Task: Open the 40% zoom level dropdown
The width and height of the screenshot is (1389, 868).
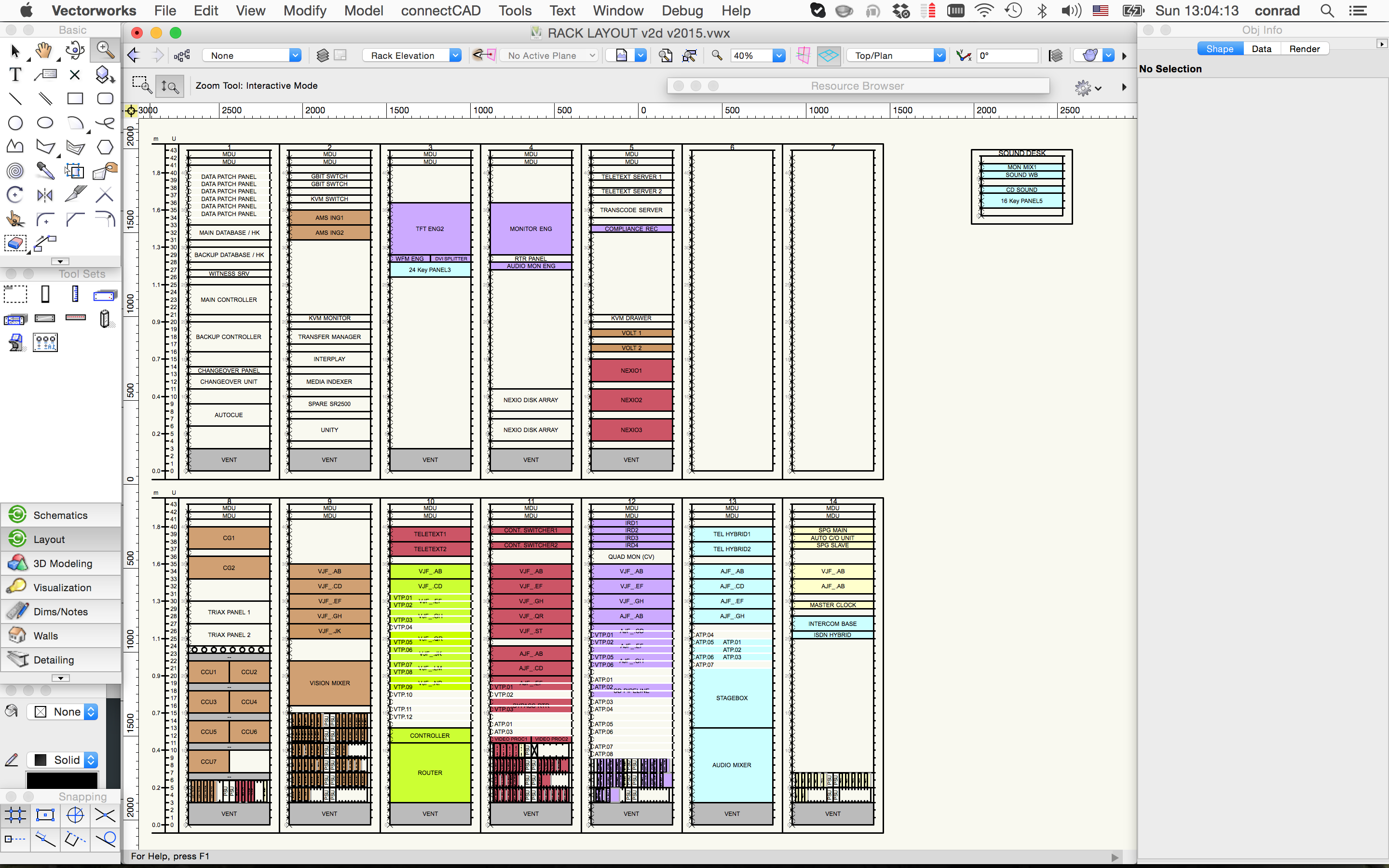Action: 778,55
